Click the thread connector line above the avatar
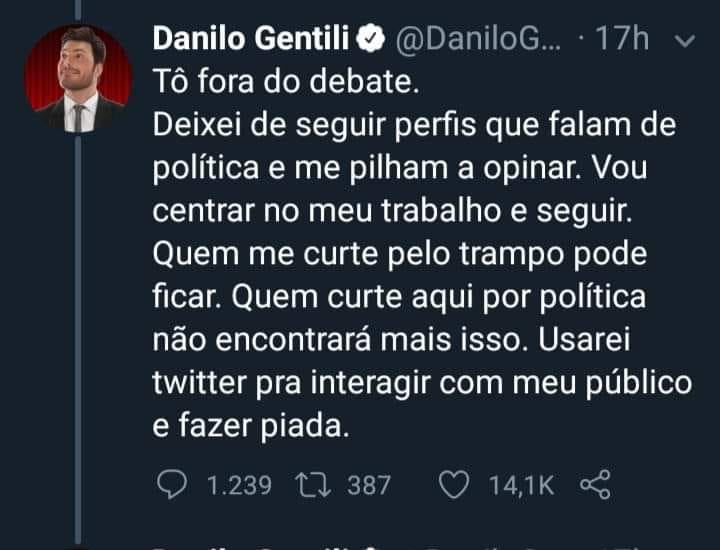Image resolution: width=720 pixels, height=550 pixels. click(x=78, y=11)
